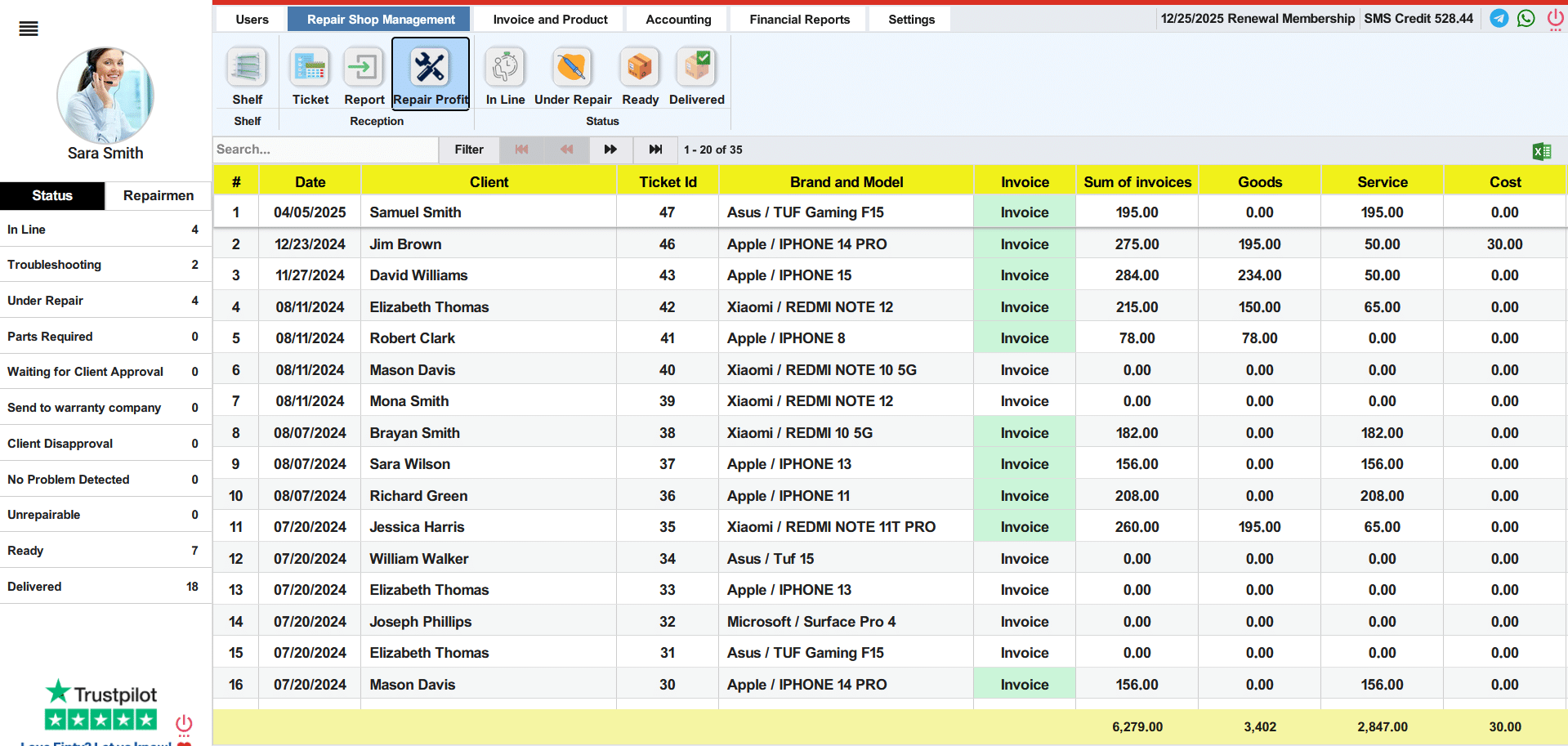The height and width of the screenshot is (746, 1568).
Task: Switch to Invoice and Product tab
Action: (x=550, y=20)
